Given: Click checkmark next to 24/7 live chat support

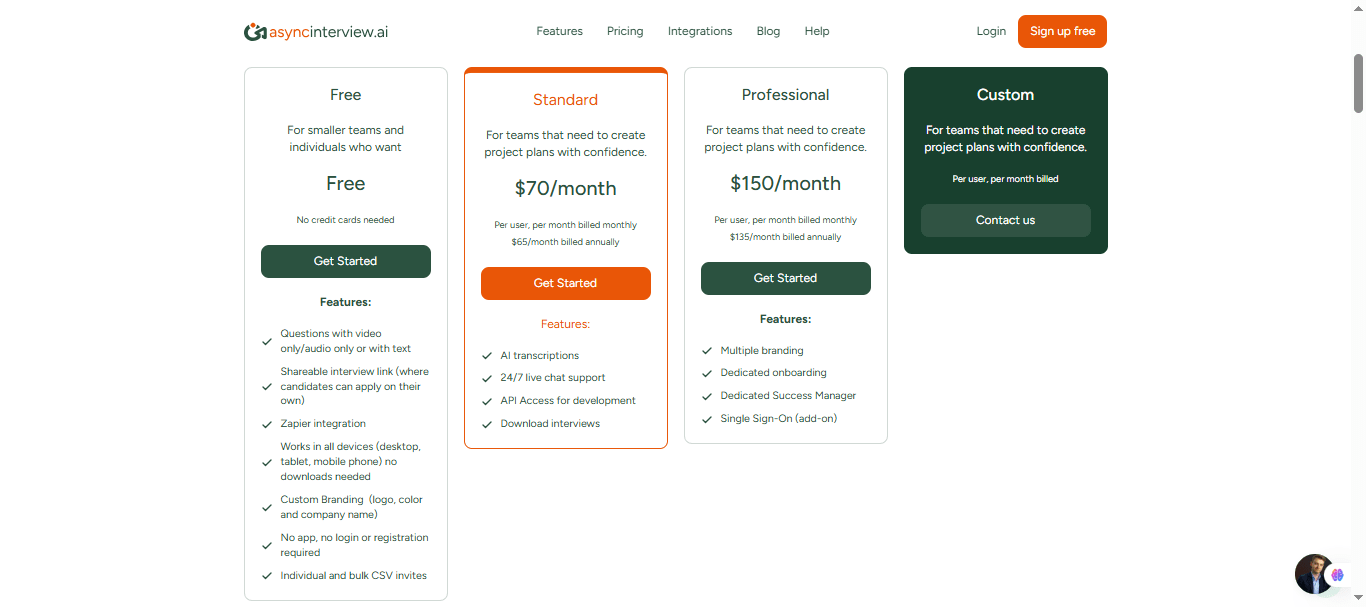Looking at the screenshot, I should coord(487,378).
